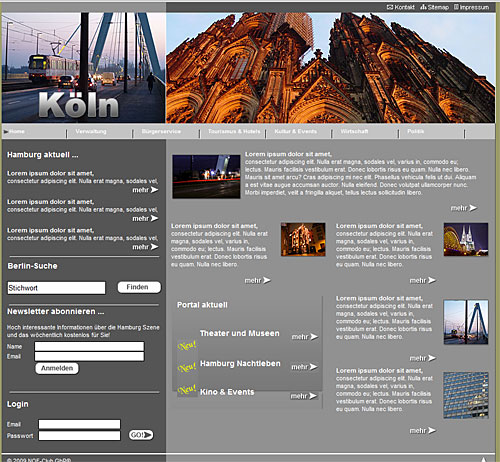
Task: Click mehr arrow under illuminated building article
Action: coord(258,280)
